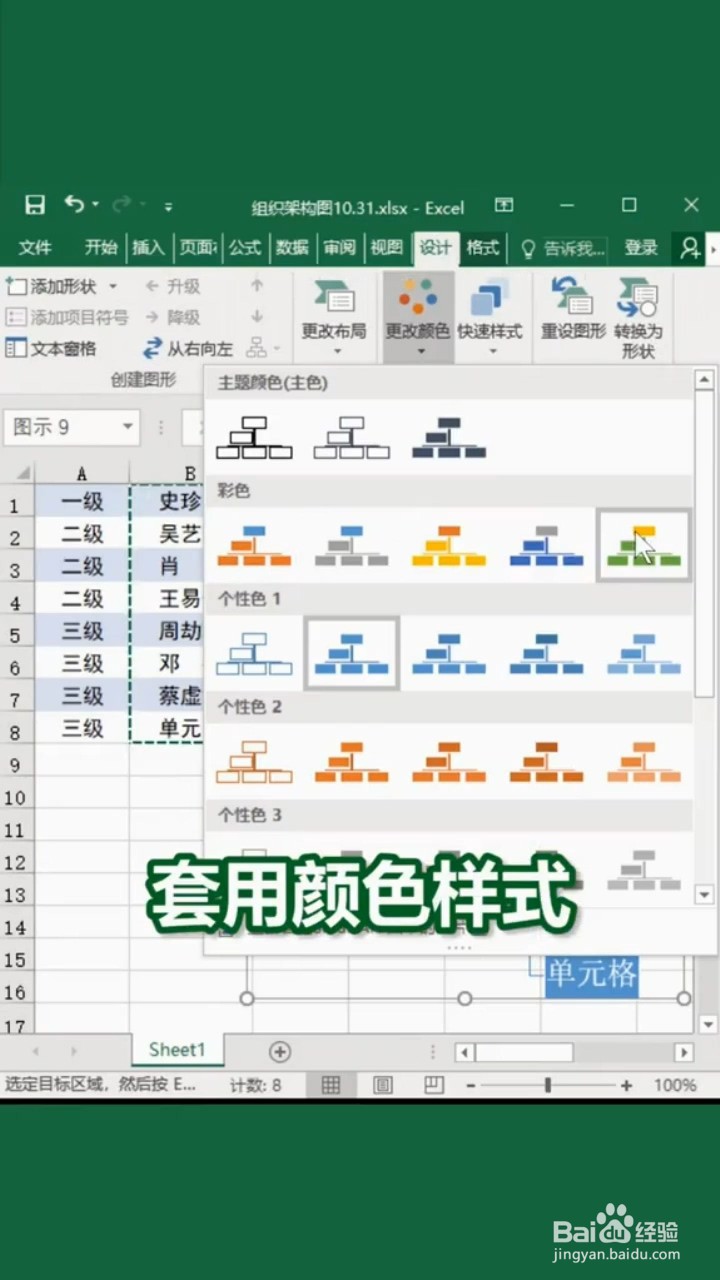Add a new sheet with plus icon

[280, 1051]
